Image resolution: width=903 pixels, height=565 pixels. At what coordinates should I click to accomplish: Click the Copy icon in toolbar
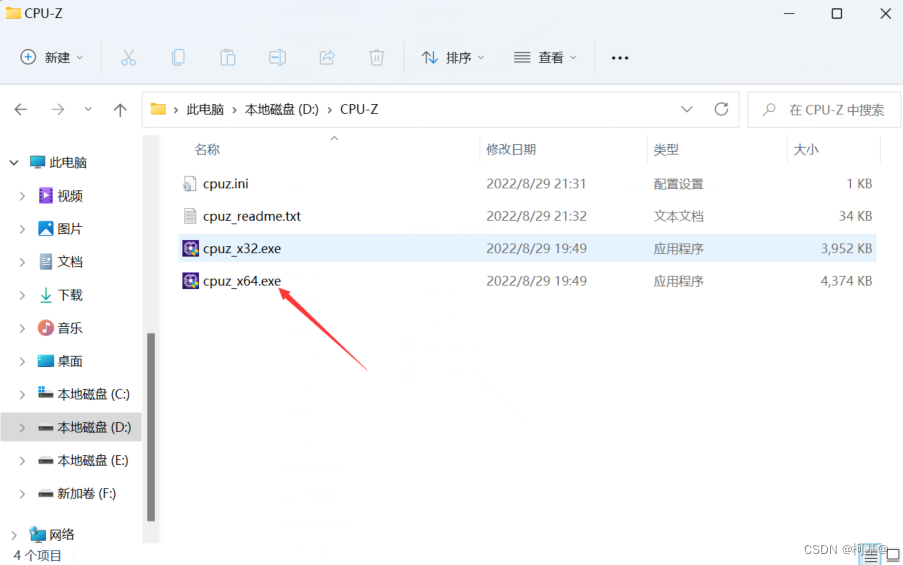point(178,58)
